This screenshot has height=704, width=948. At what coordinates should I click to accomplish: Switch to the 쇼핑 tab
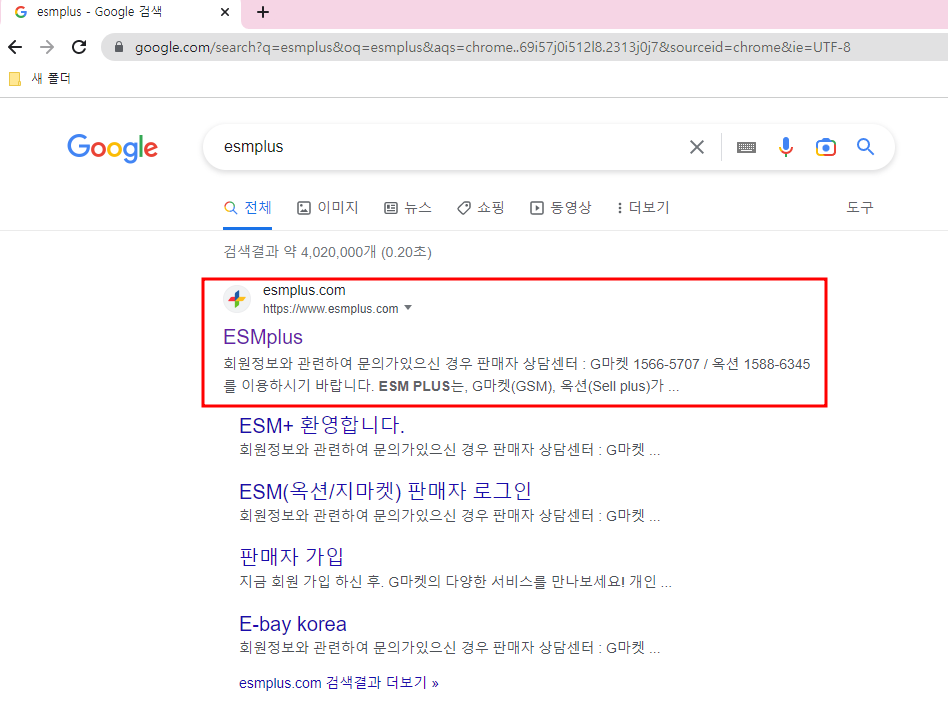(481, 208)
